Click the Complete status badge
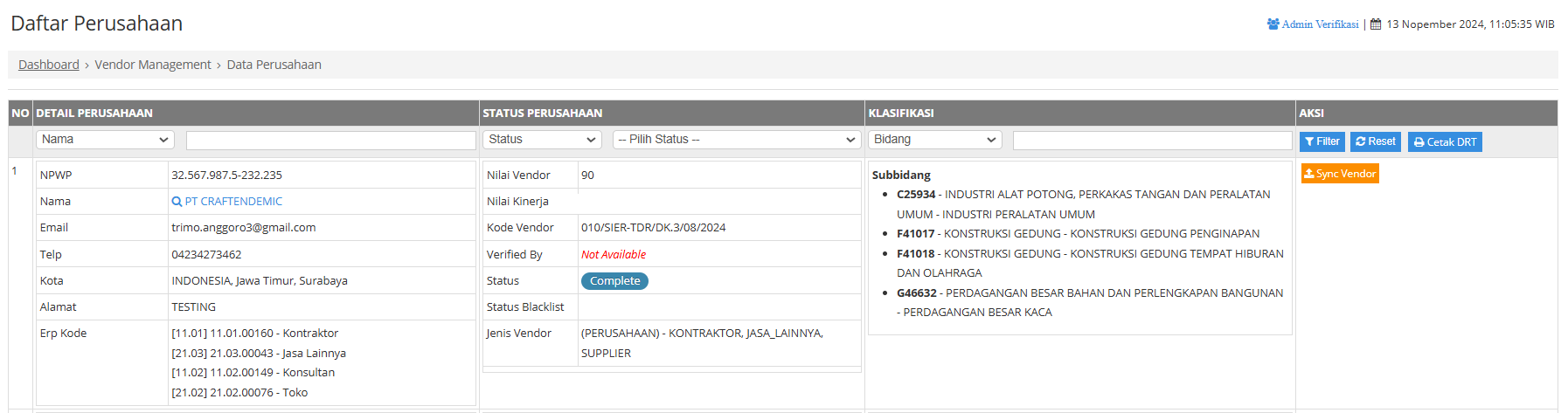1568x413 pixels. point(614,281)
